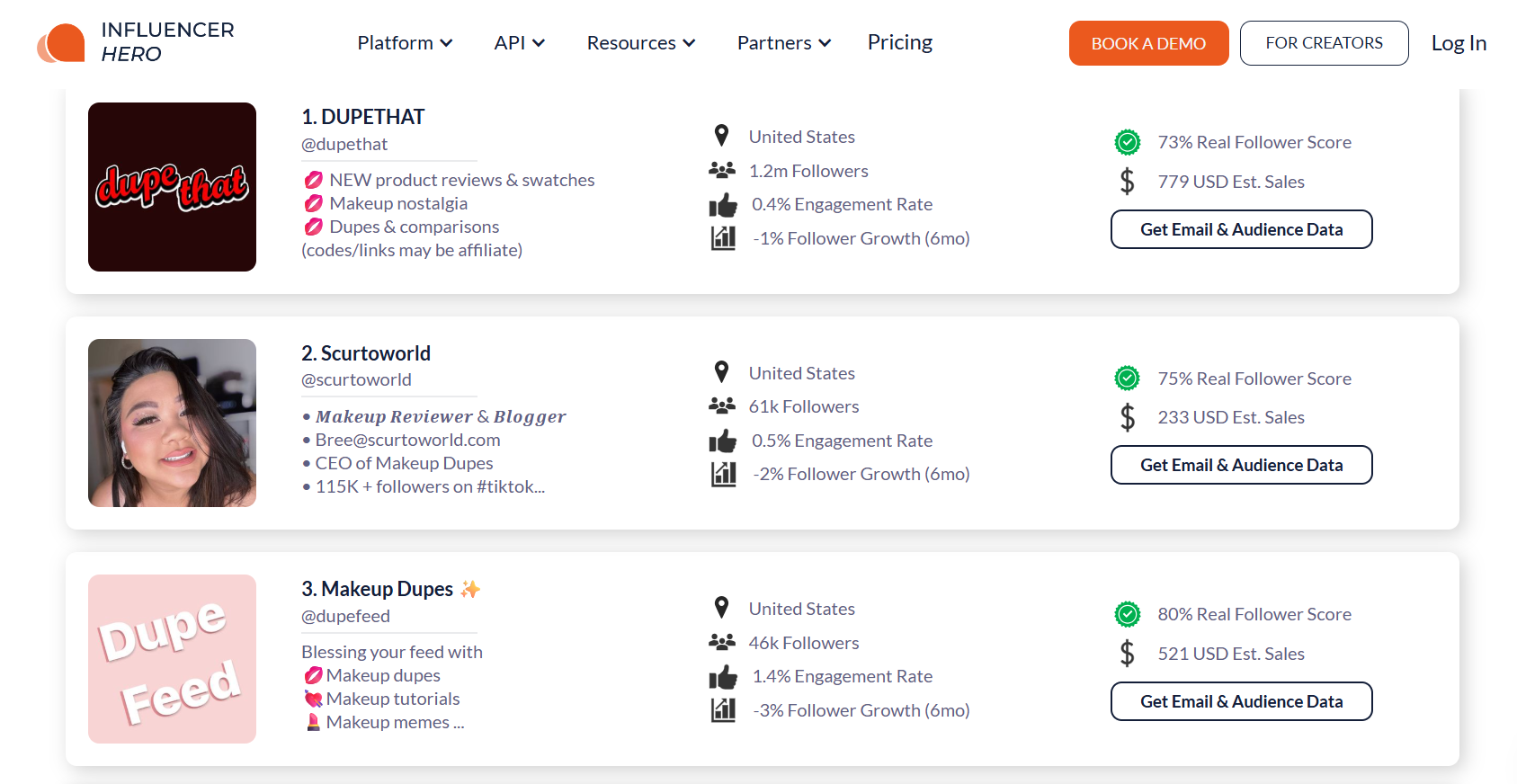Screen dimensions: 1517x784
Task: Click the Blessing your feed with line
Action: point(392,652)
